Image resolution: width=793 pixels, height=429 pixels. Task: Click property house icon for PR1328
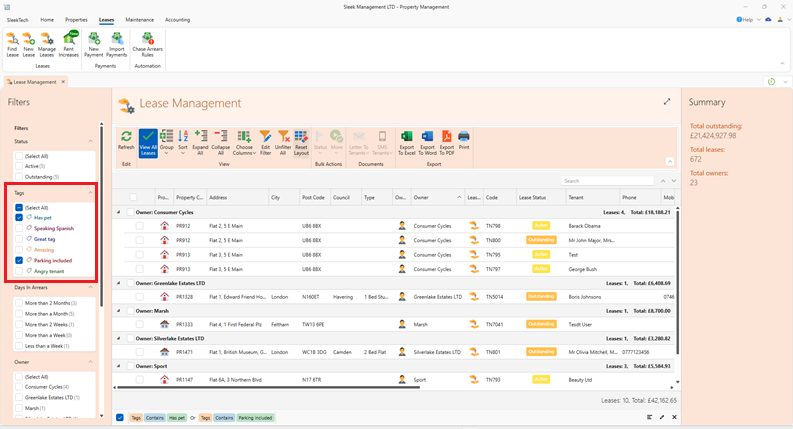tap(164, 296)
